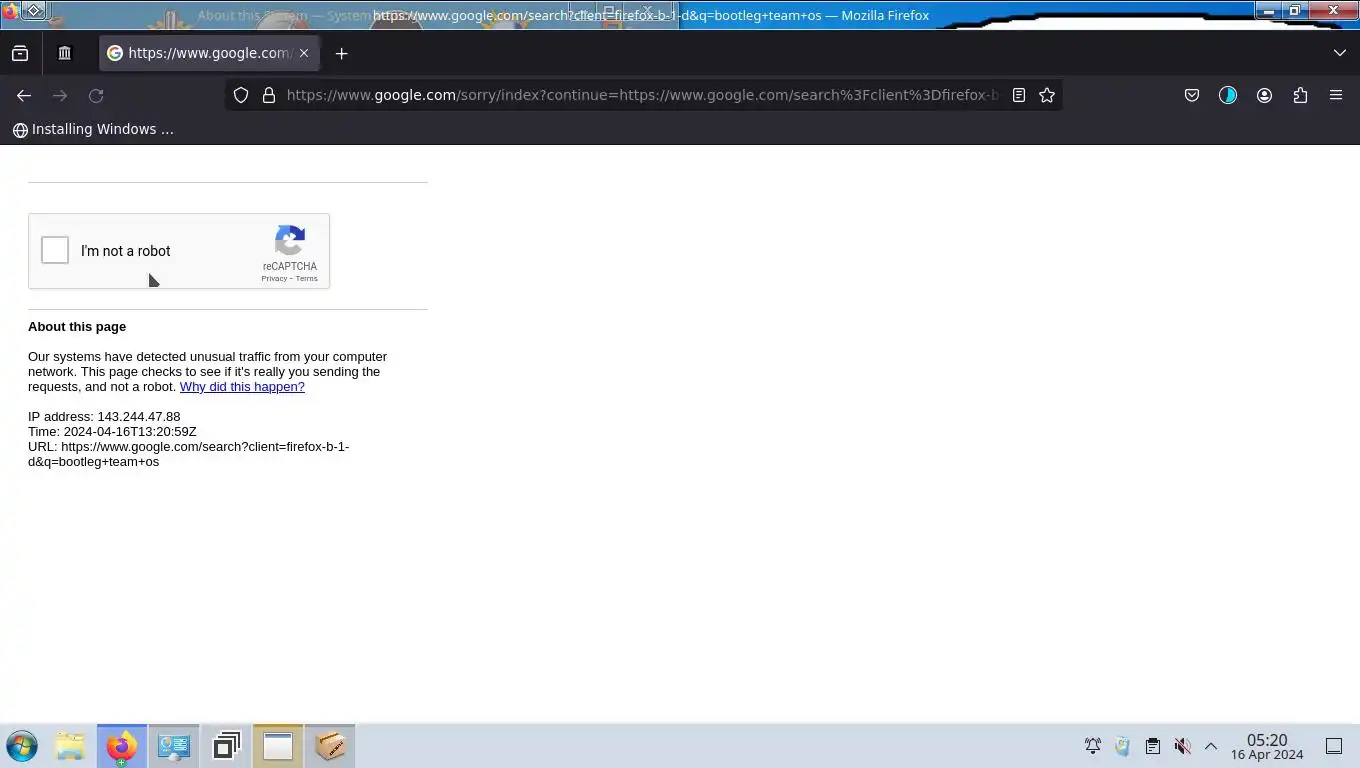Reload the current page

click(x=96, y=95)
